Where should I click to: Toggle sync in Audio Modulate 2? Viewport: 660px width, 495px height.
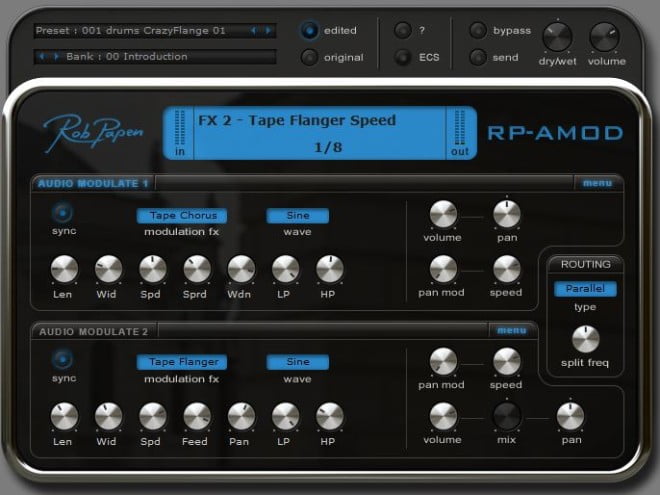pos(63,360)
